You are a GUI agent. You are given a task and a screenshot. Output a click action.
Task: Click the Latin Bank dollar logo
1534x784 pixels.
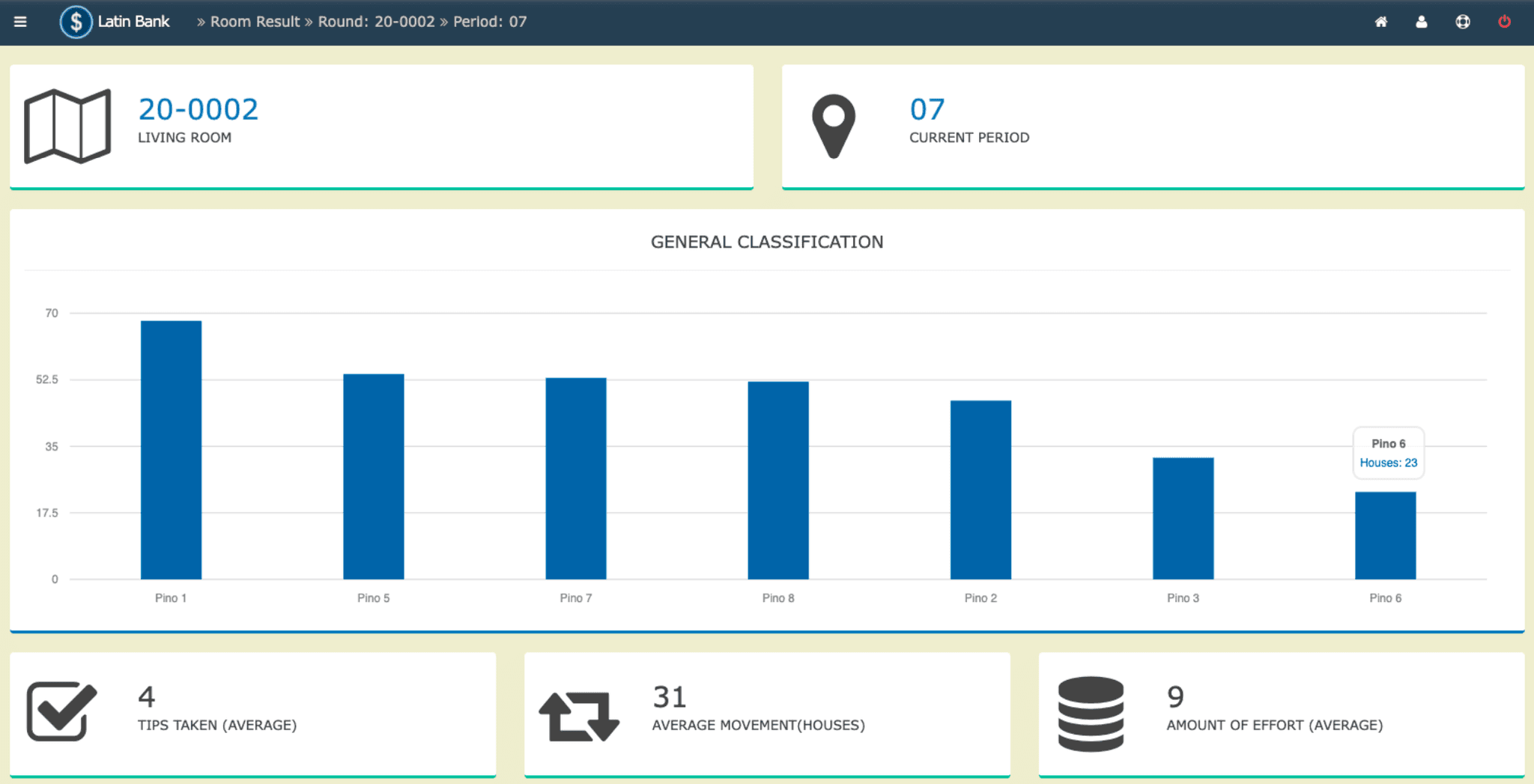point(76,22)
